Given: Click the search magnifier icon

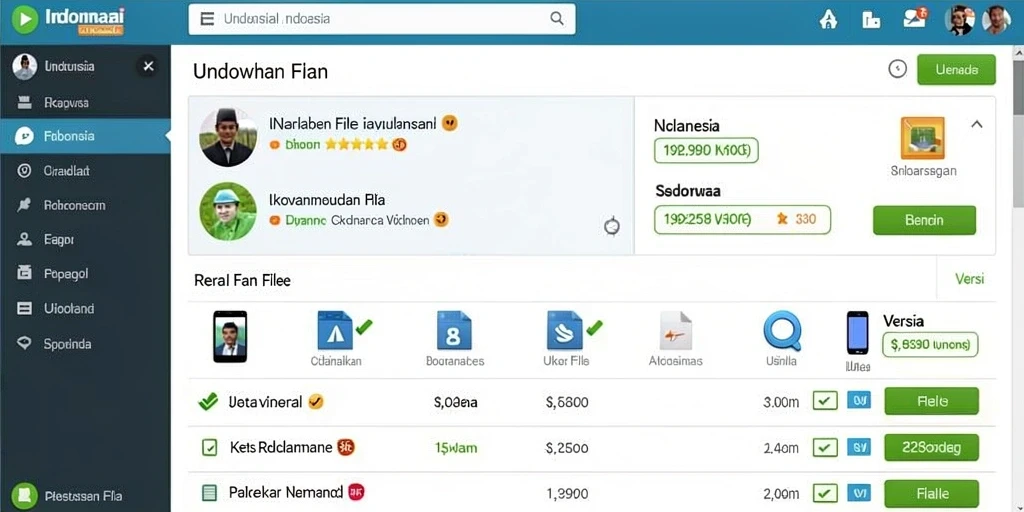Looking at the screenshot, I should 557,18.
